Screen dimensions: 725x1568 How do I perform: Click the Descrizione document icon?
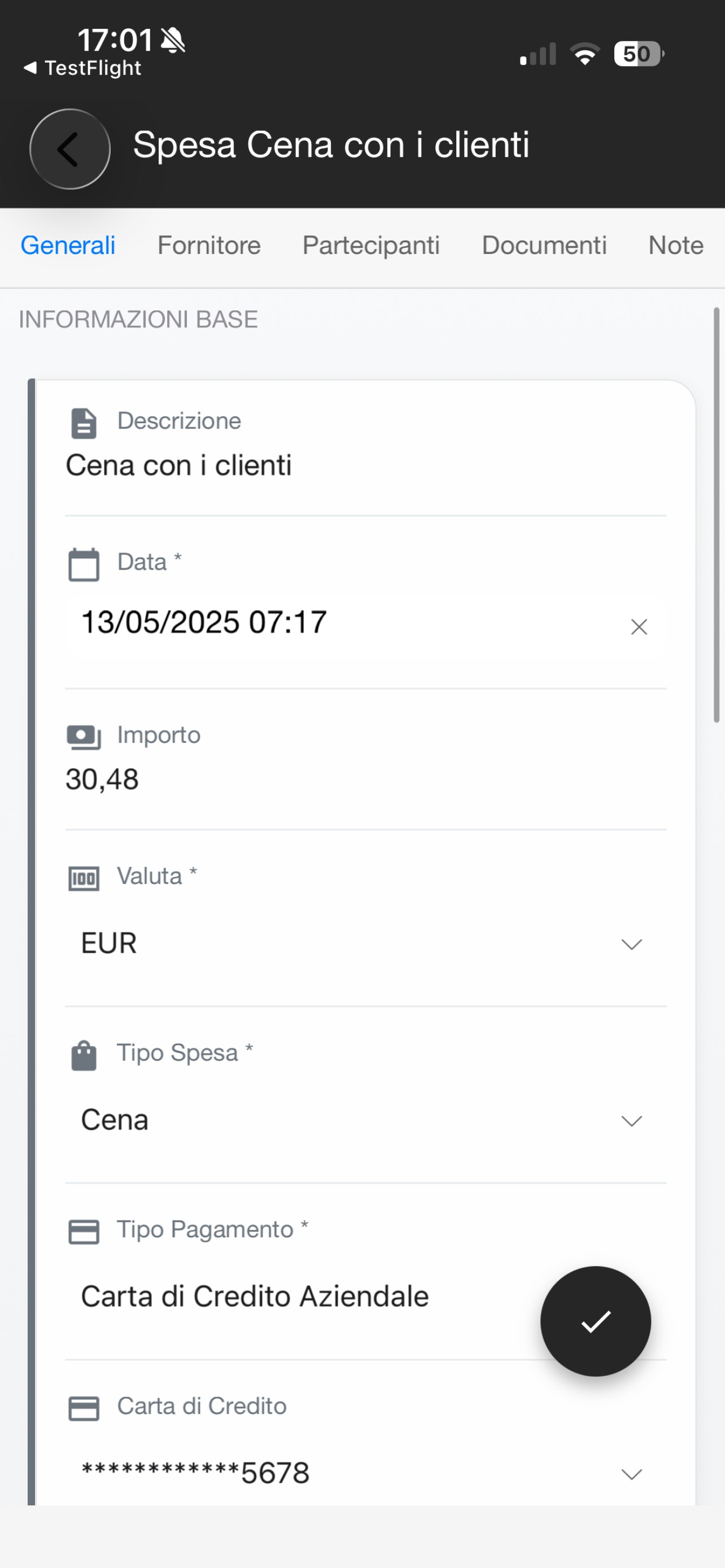tap(84, 424)
